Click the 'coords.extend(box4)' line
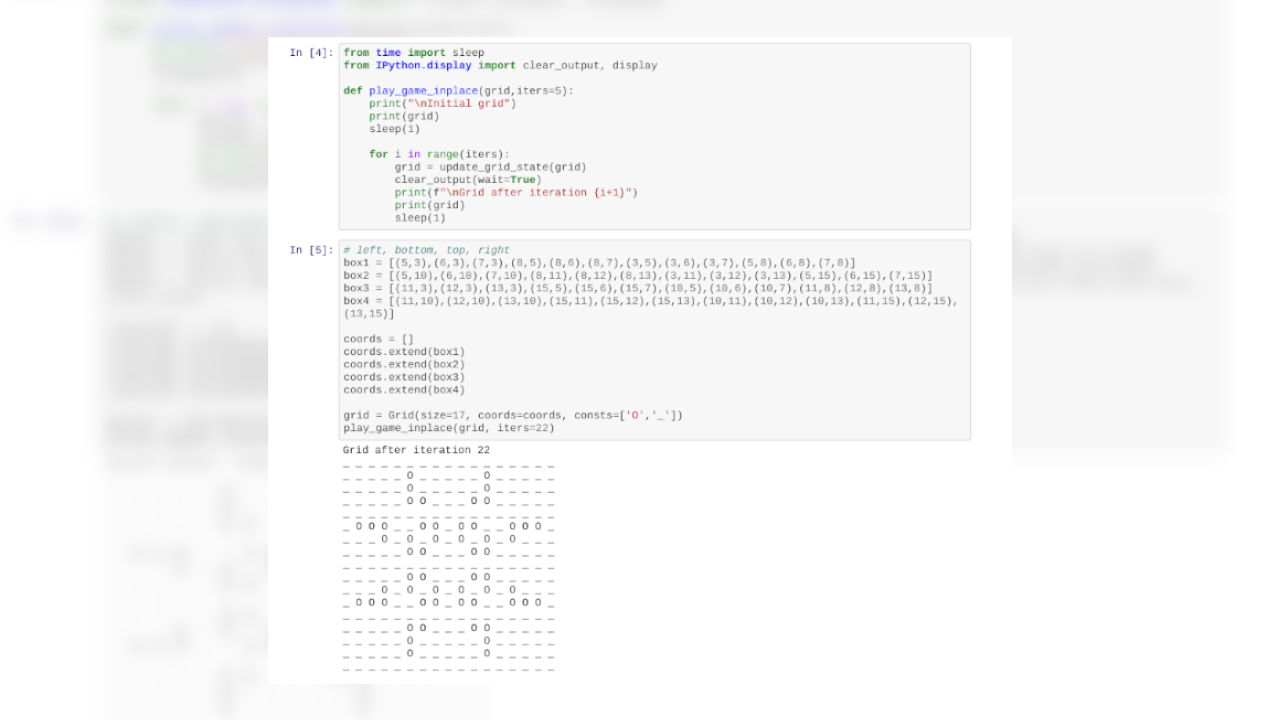The height and width of the screenshot is (720, 1280). tap(404, 391)
